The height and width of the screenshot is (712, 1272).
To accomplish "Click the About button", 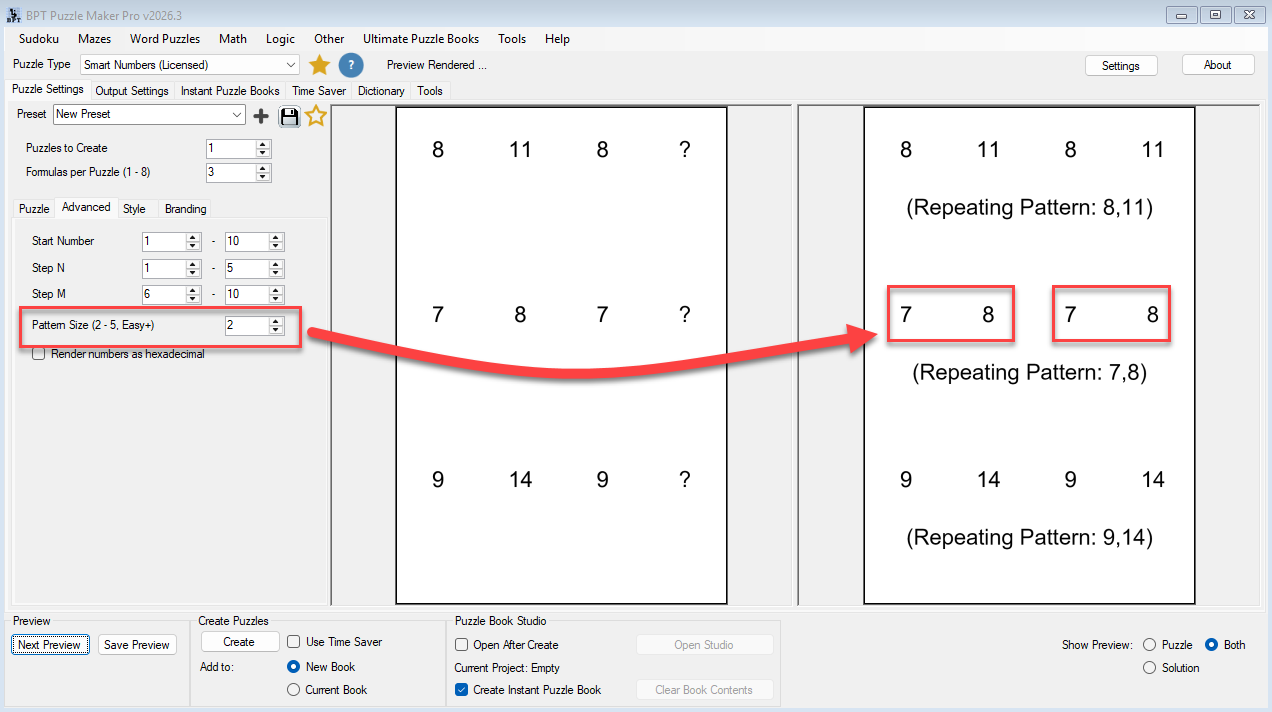I will point(1218,65).
